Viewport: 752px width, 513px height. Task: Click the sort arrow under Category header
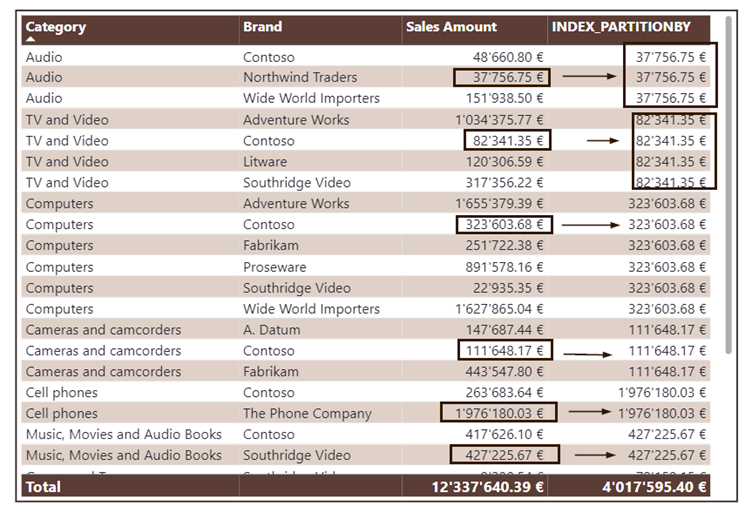tap(31, 39)
